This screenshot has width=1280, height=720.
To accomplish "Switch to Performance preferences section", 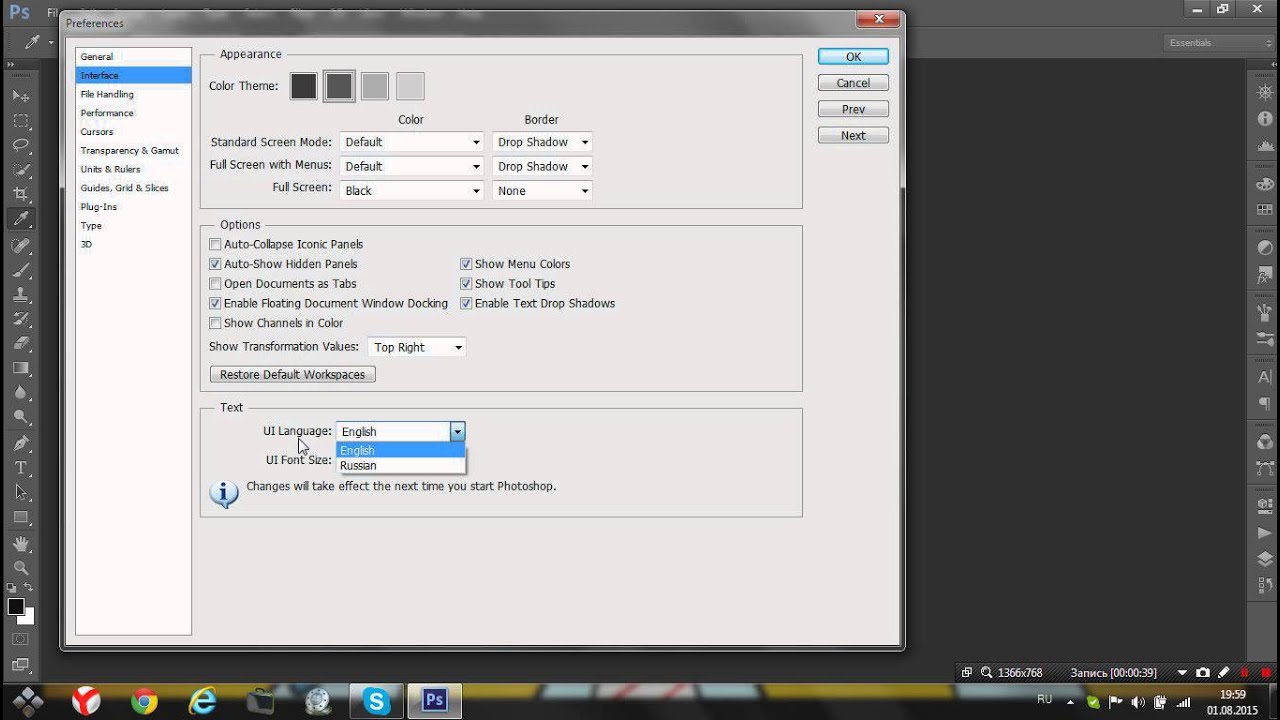I will click(133, 113).
